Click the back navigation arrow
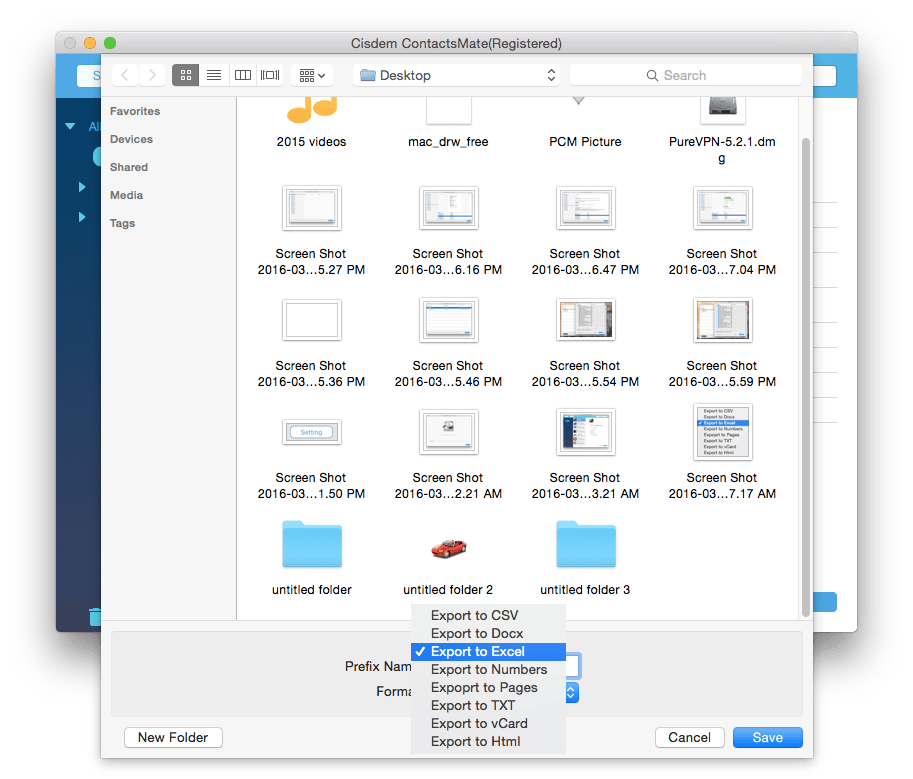Screen dimensions: 913x779 (x=123, y=75)
